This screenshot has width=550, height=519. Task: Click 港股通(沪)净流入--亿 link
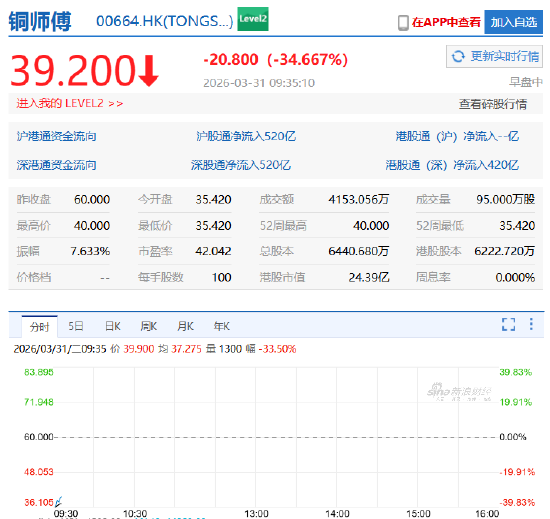pyautogui.click(x=457, y=136)
